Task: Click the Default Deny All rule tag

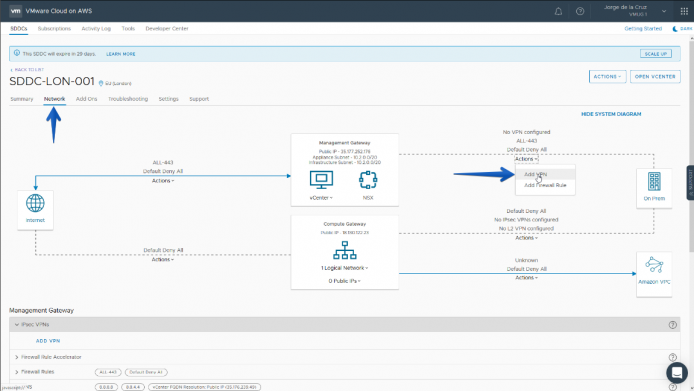Action: click(x=146, y=372)
